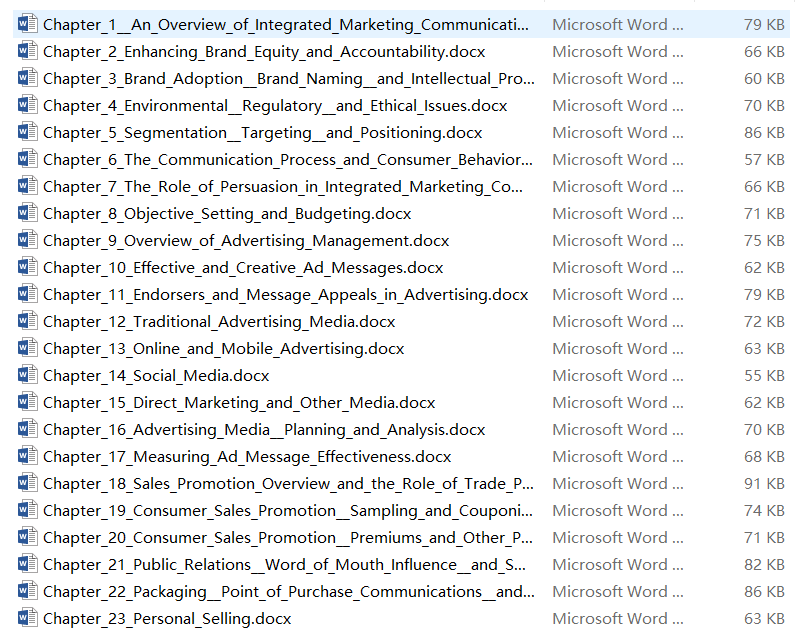Screen dimensions: 797x639
Task: Select file name Chapter_20_Consumer_Sales_Promotion__Premiums
Action: pos(288,537)
